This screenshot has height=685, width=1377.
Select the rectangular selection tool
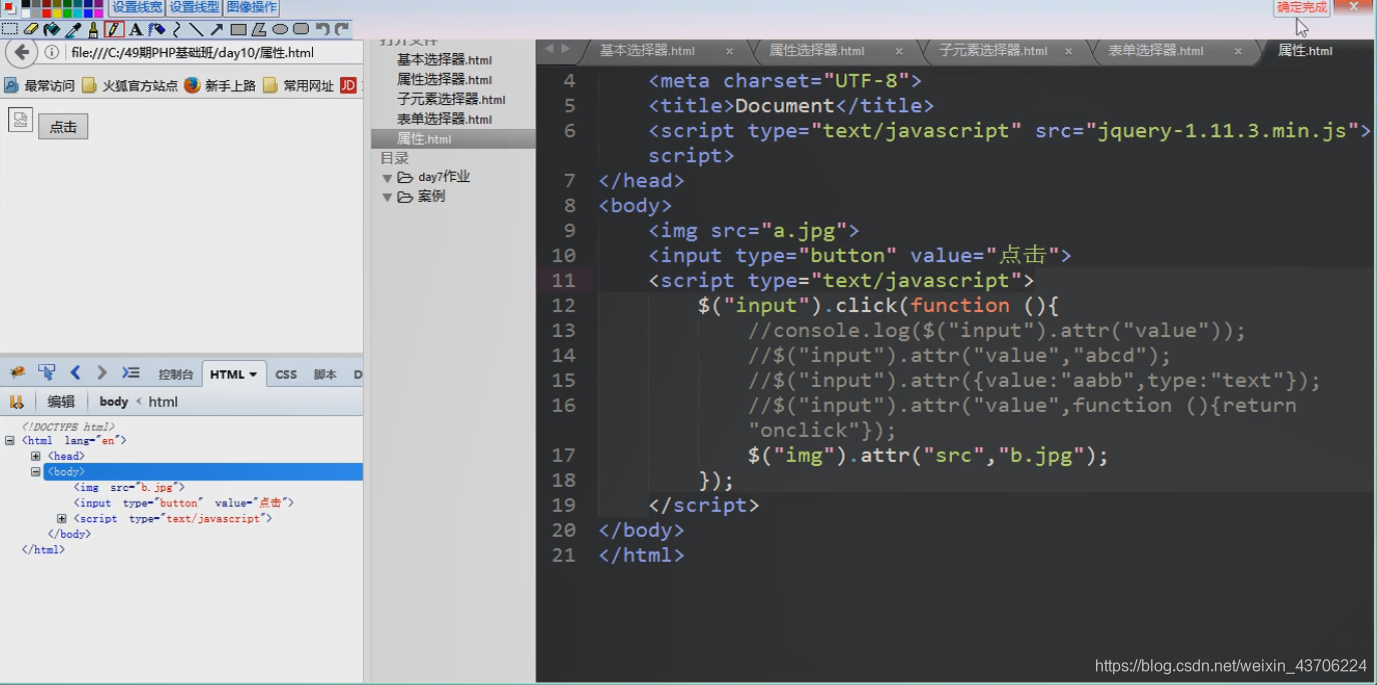10,29
